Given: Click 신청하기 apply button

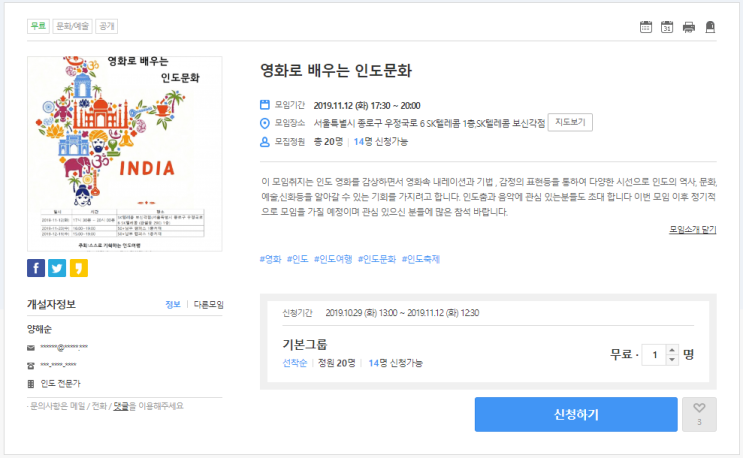Looking at the screenshot, I should tap(576, 414).
